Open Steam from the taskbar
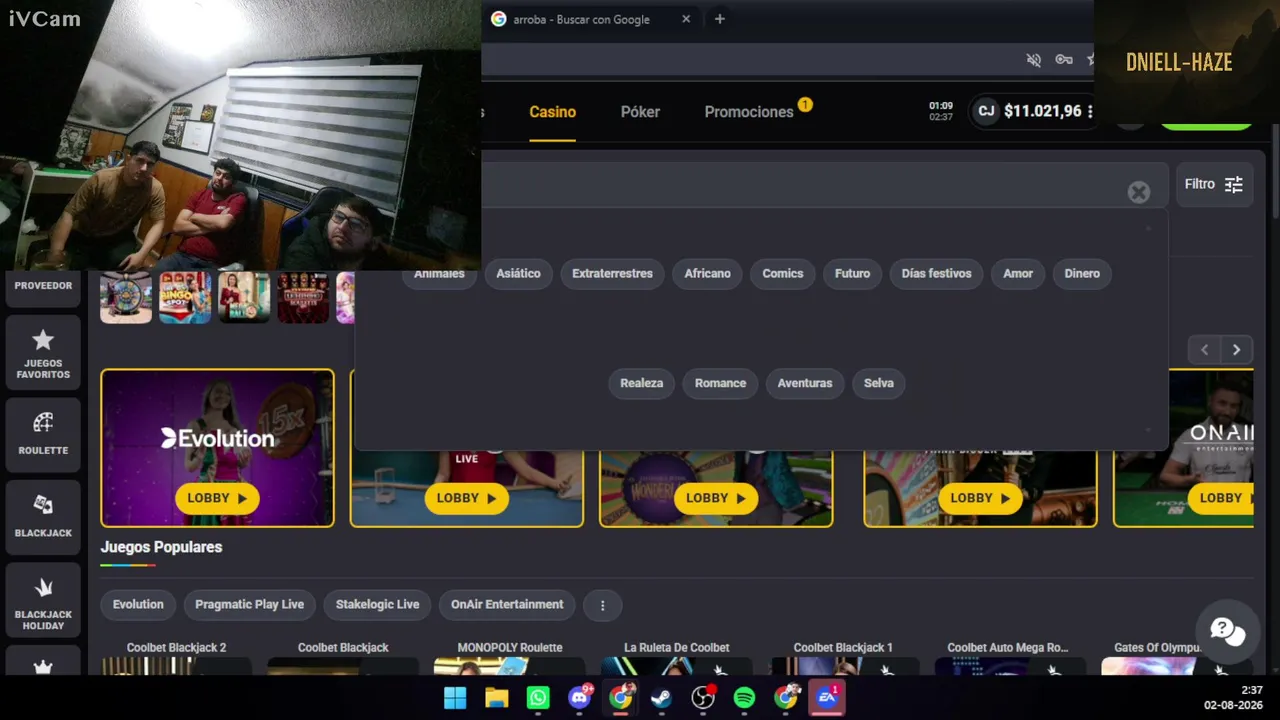 [x=661, y=697]
